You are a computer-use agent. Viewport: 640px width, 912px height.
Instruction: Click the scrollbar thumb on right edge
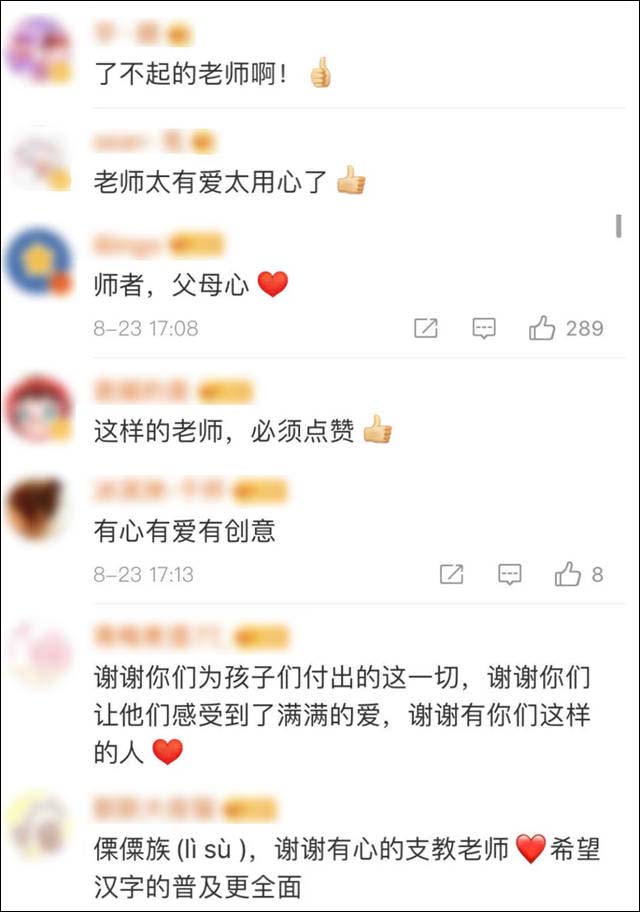pyautogui.click(x=618, y=226)
